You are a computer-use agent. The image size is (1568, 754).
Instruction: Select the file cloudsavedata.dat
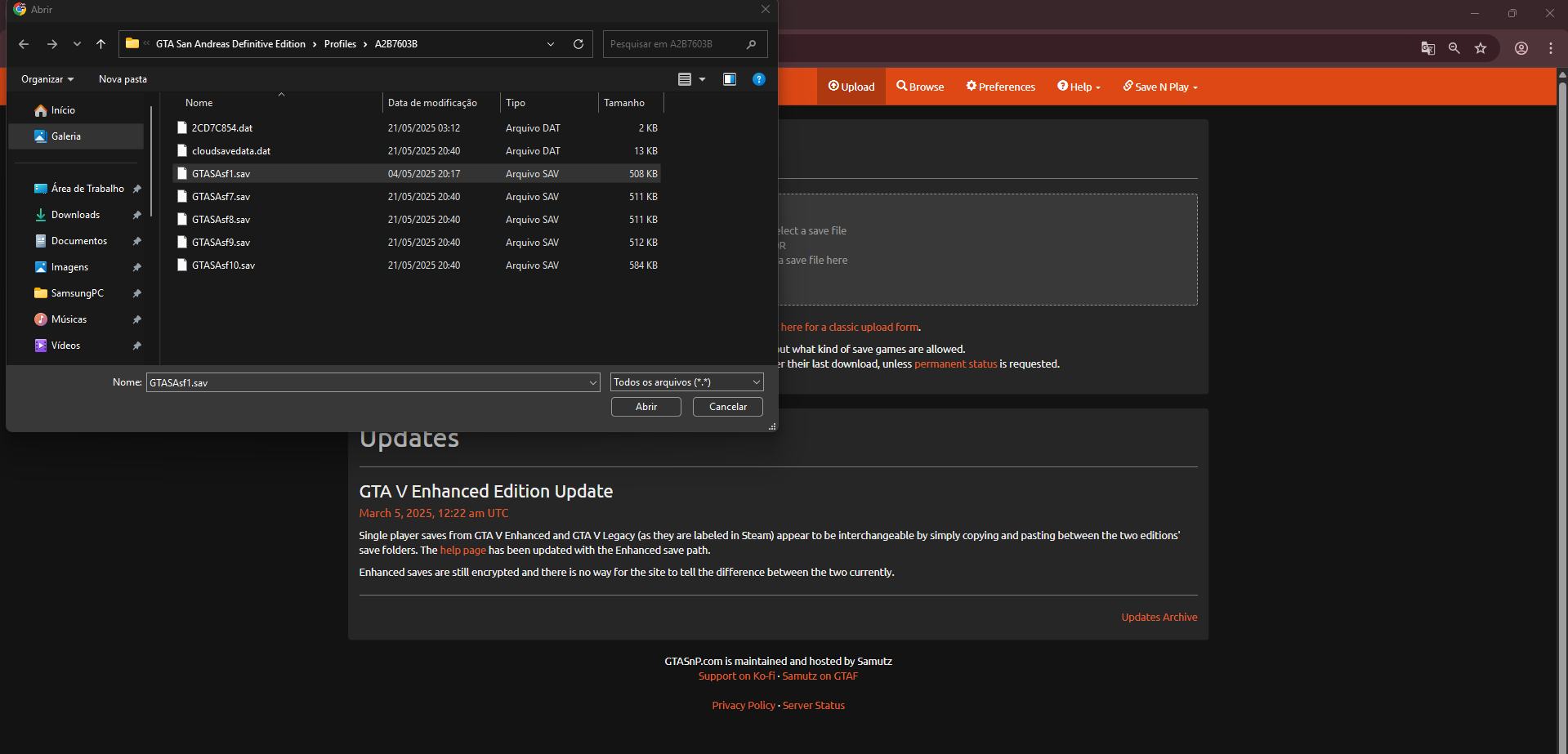point(417,151)
